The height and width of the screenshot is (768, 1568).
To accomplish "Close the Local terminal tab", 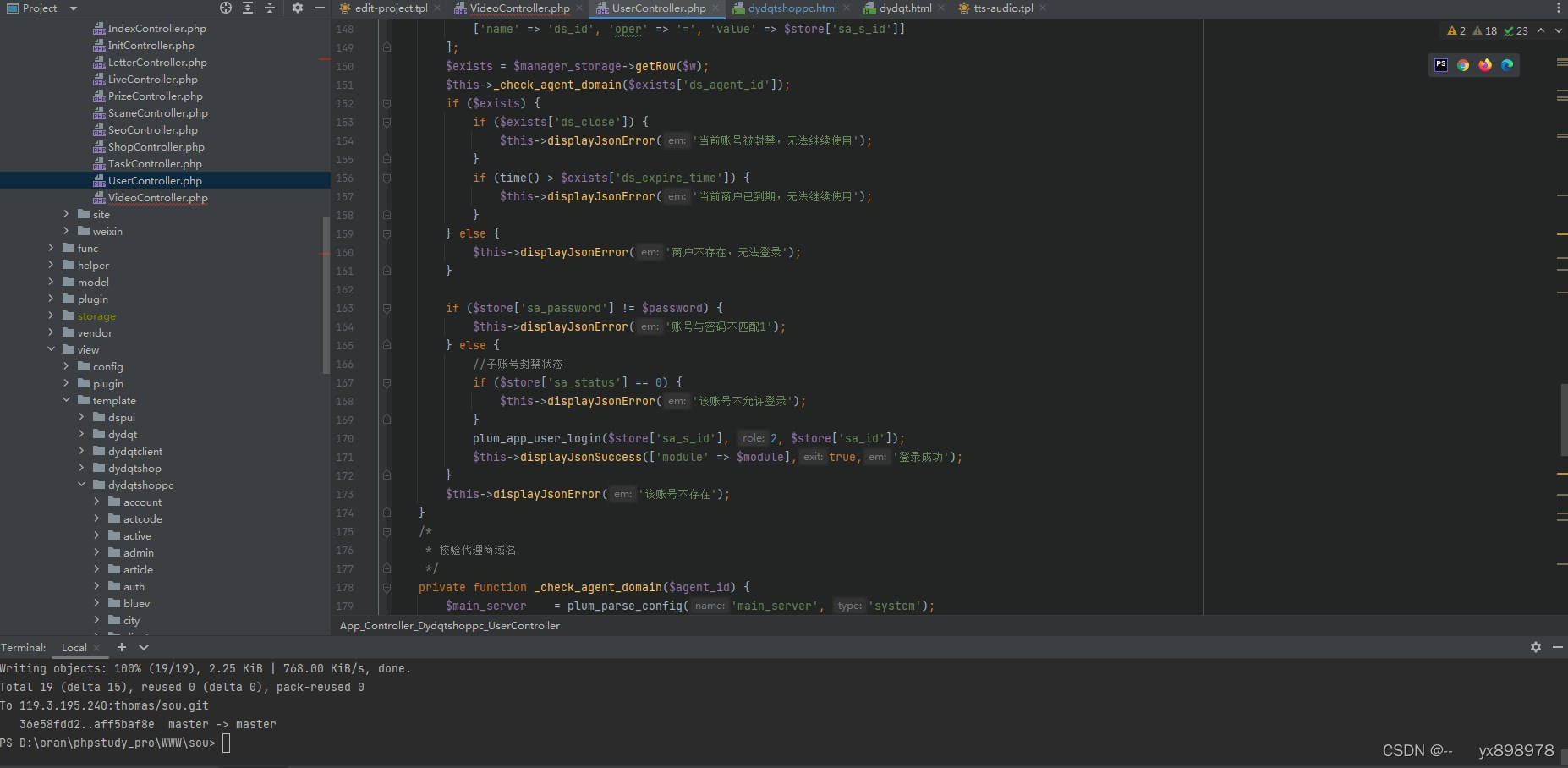I will click(x=96, y=648).
